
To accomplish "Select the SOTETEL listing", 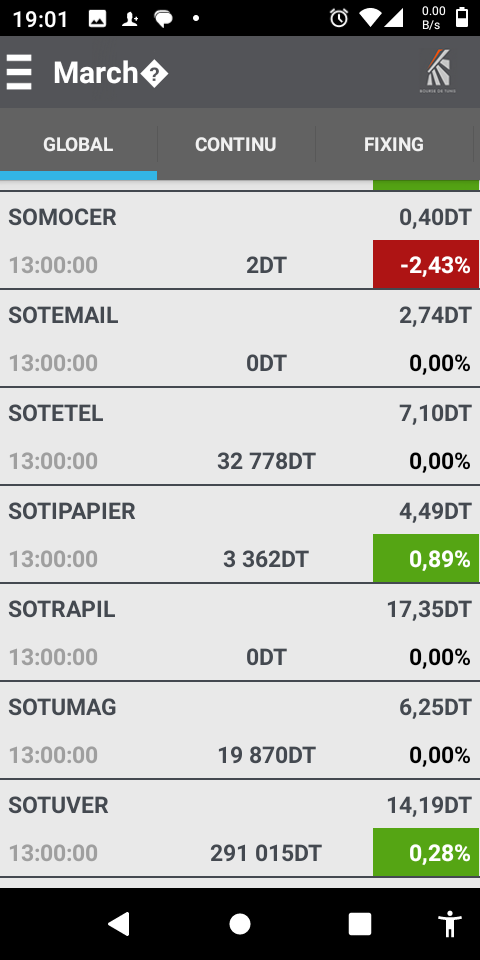I will [240, 437].
